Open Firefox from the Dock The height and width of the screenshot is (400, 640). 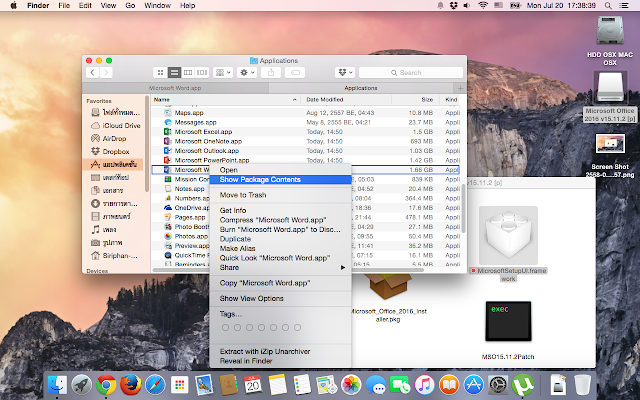click(131, 384)
